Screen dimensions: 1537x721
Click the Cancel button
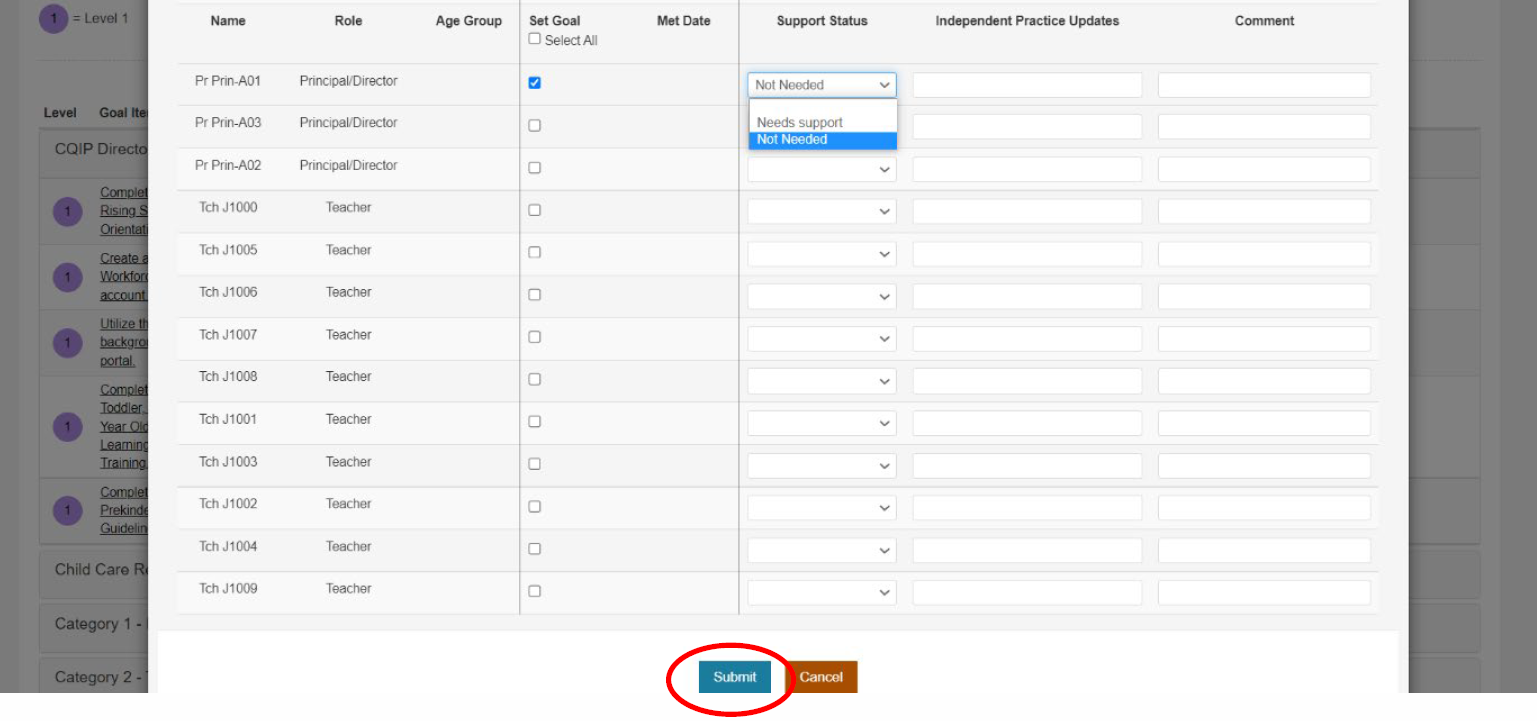click(x=821, y=677)
